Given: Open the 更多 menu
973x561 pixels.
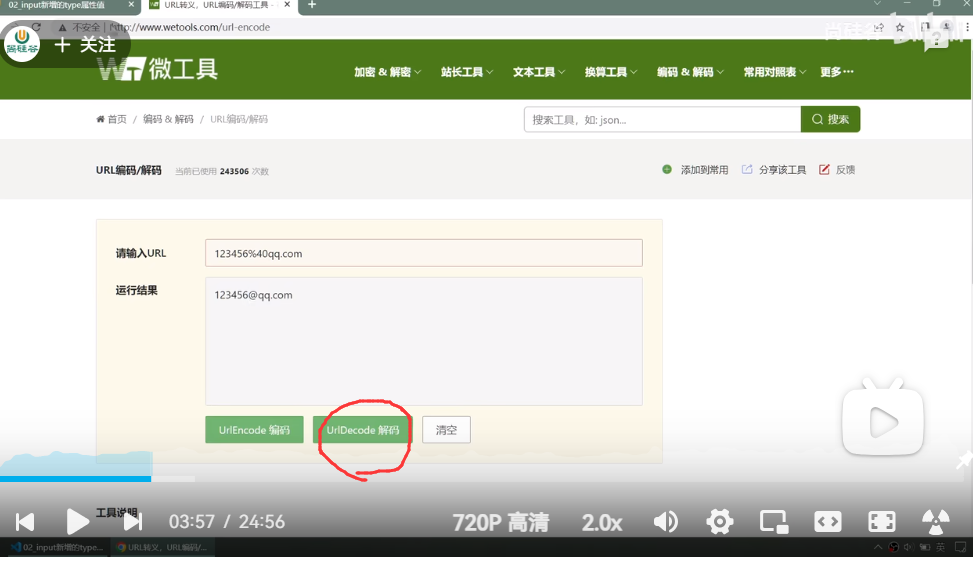Looking at the screenshot, I should [836, 72].
